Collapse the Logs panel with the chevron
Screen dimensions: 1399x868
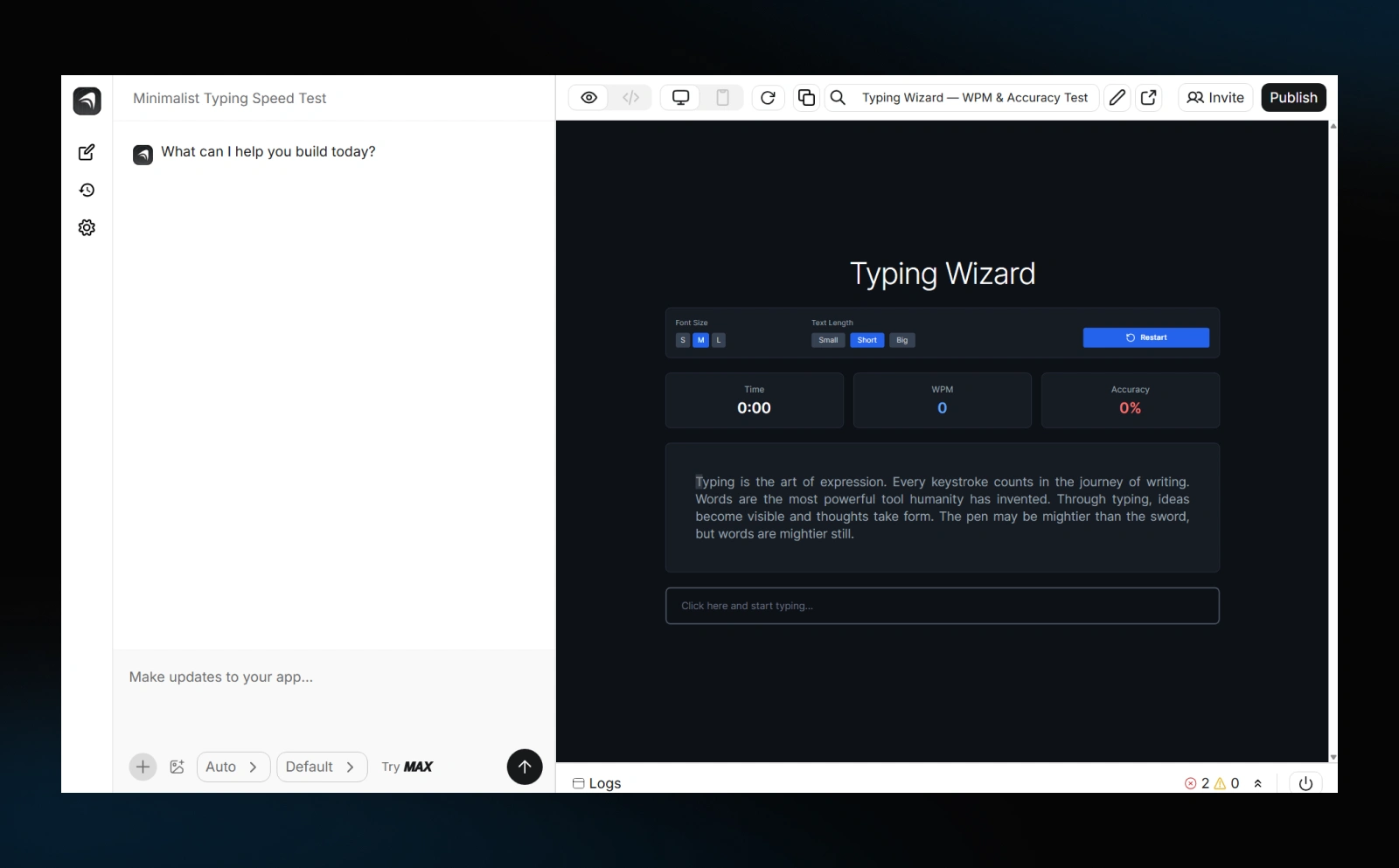[x=1257, y=783]
